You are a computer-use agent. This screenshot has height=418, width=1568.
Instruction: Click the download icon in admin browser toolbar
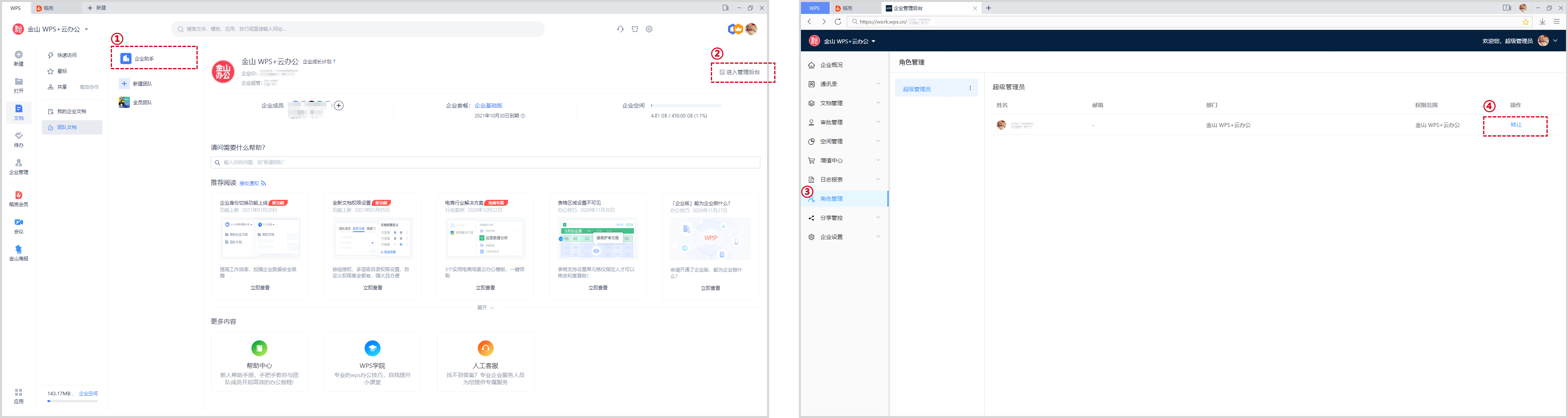1542,22
